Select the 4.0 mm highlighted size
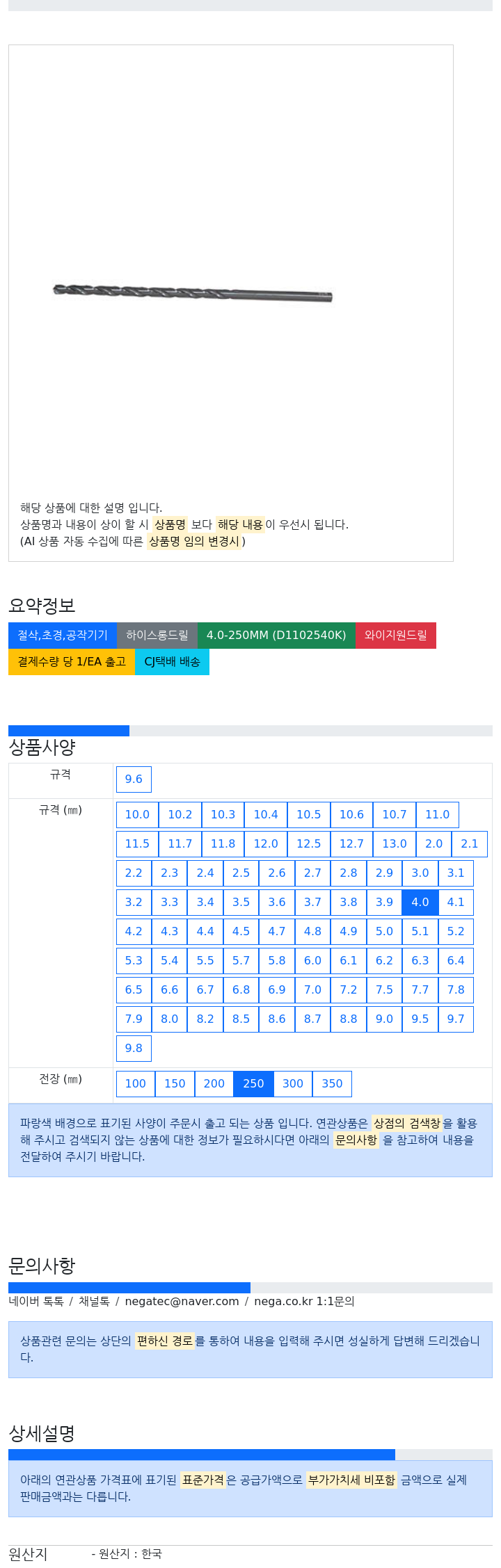501x1568 pixels. (x=420, y=902)
